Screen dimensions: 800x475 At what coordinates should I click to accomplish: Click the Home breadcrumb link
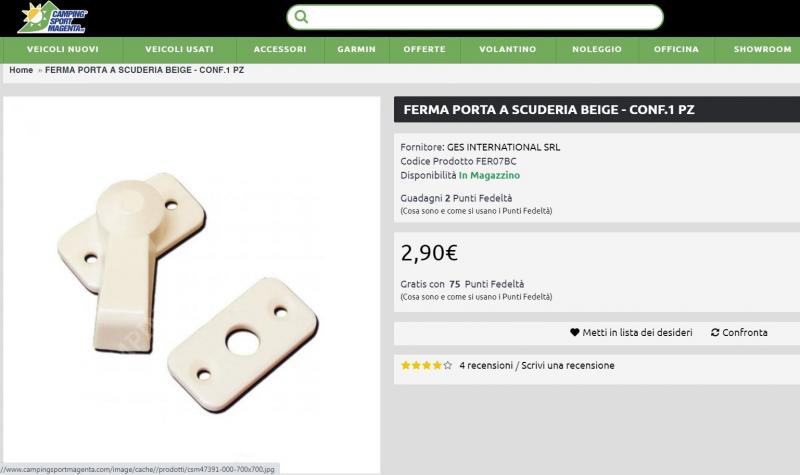21,70
